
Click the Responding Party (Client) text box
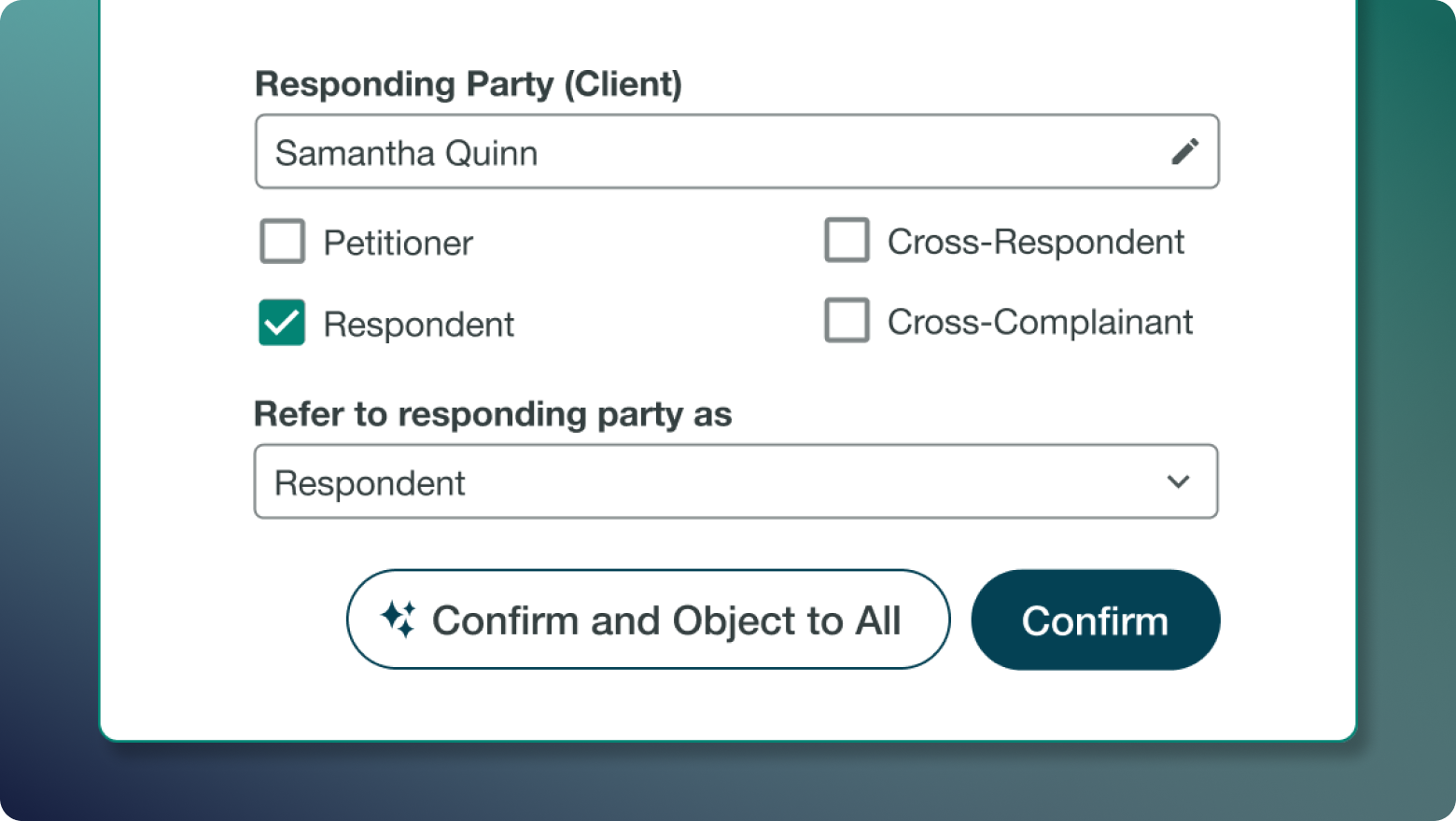pyautogui.click(x=653, y=151)
